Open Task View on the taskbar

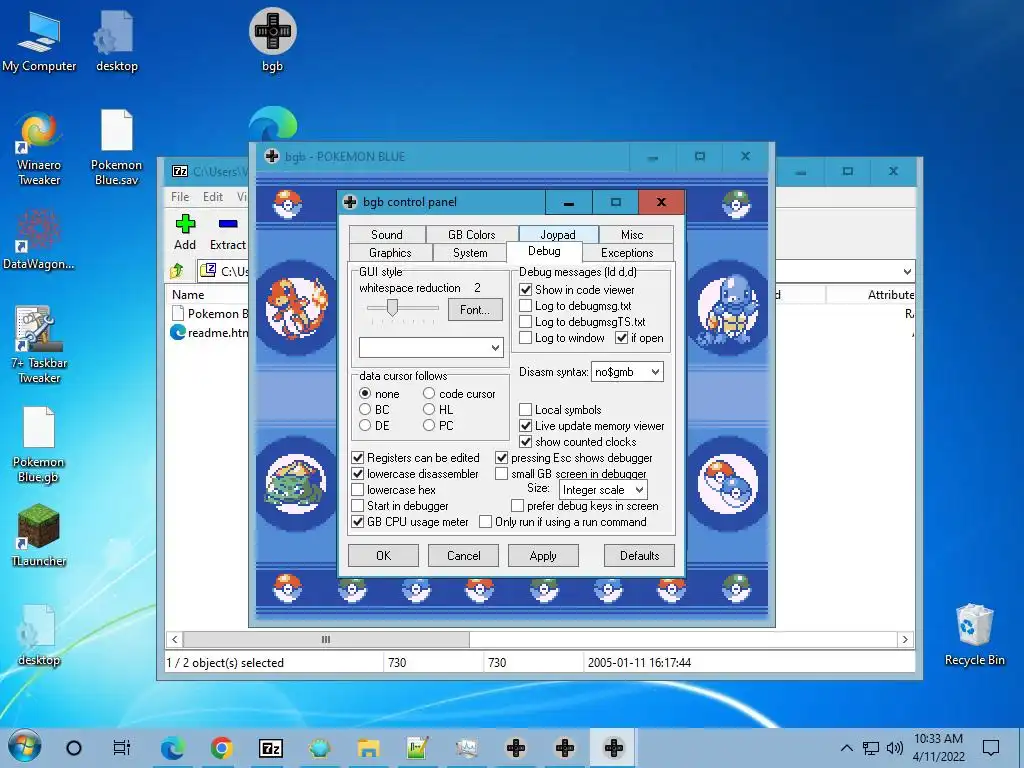click(x=122, y=748)
